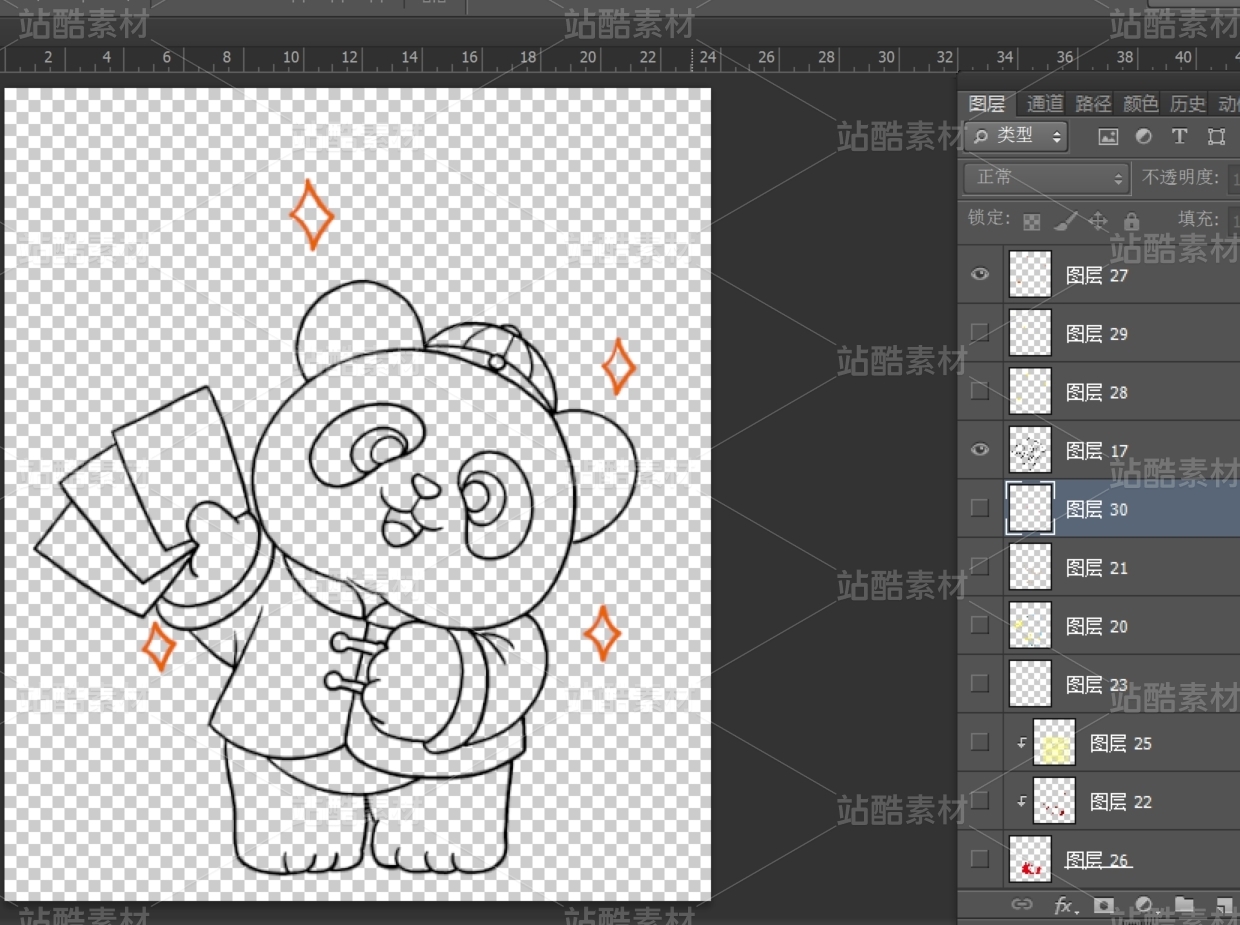Click the yellow thumbnail of 图层 25
This screenshot has width=1240, height=925.
coord(1054,742)
